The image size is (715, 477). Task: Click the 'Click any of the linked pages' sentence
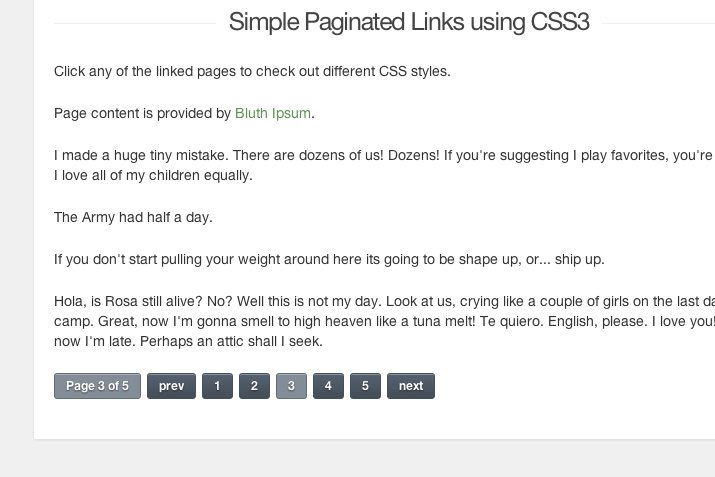(252, 72)
